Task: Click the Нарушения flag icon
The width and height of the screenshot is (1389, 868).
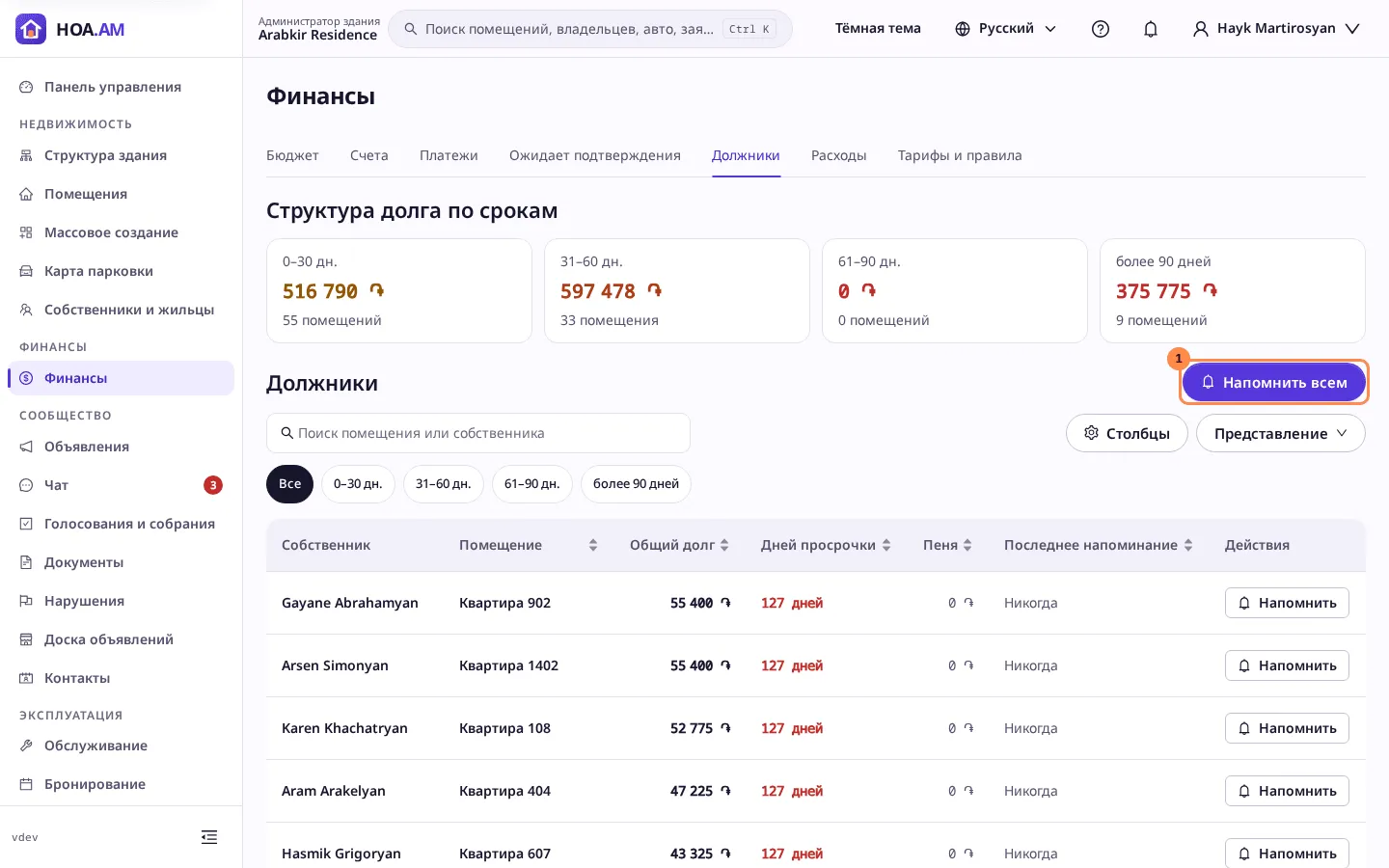Action: 26,601
